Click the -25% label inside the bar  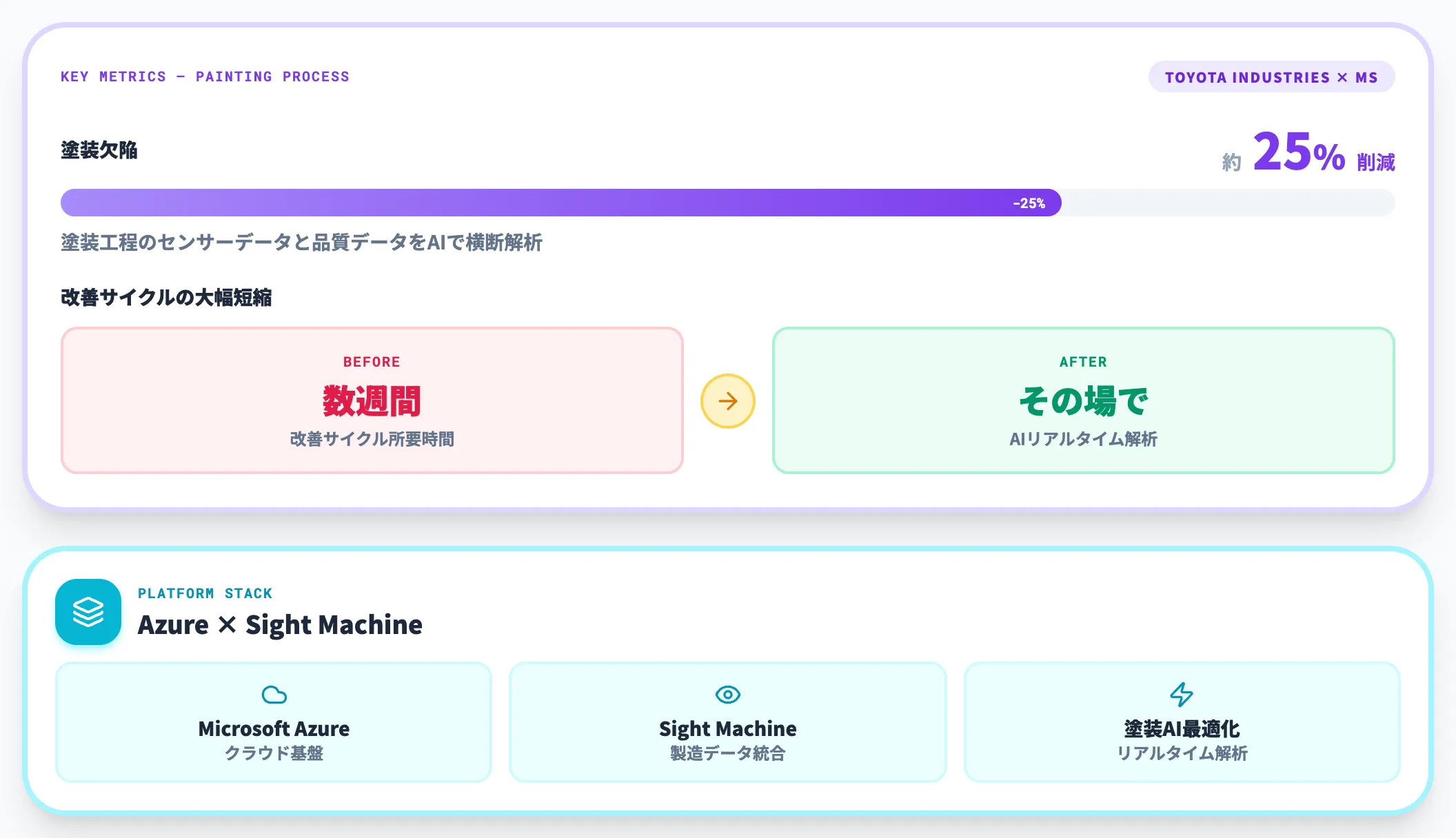tap(1029, 203)
